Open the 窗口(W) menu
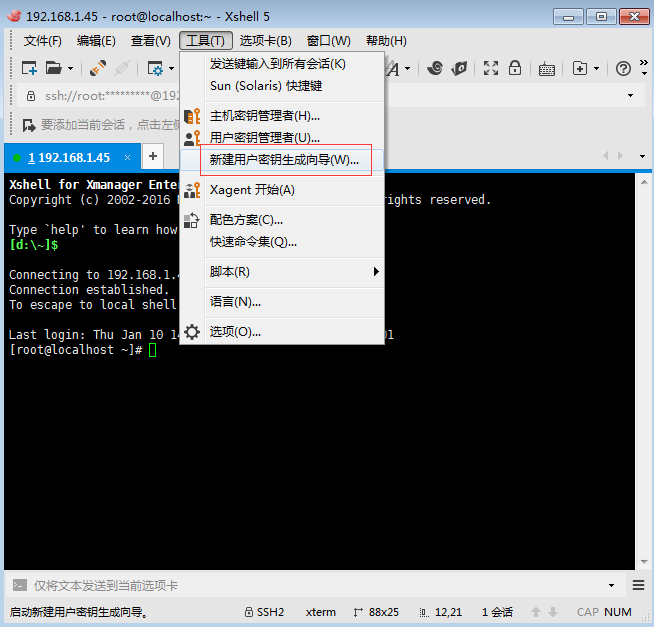 (329, 41)
